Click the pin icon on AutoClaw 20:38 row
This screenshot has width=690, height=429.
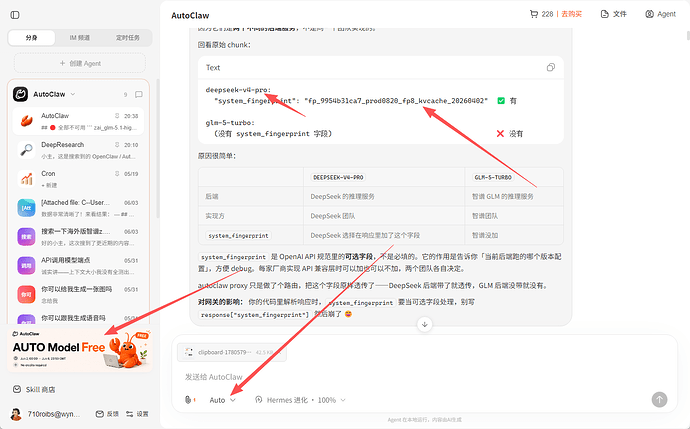(x=117, y=116)
